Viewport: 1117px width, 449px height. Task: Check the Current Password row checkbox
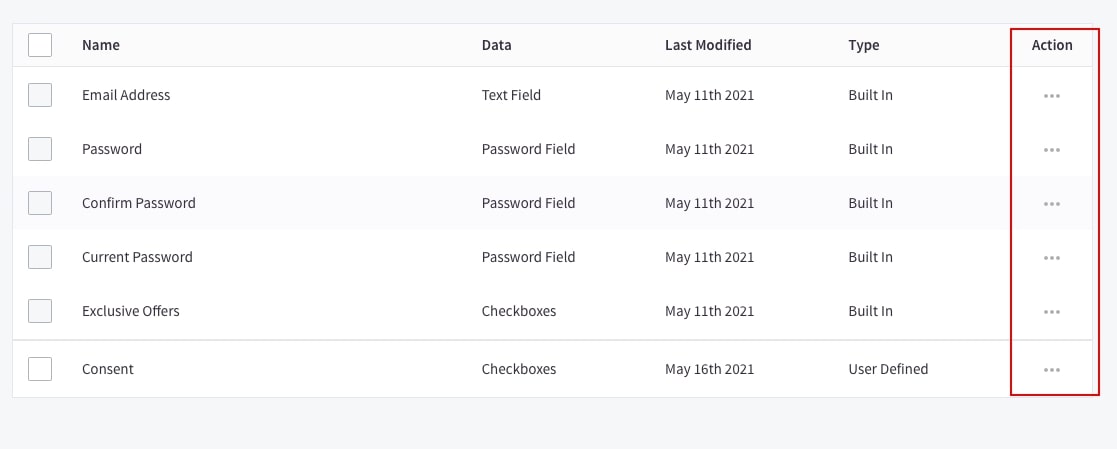point(40,257)
